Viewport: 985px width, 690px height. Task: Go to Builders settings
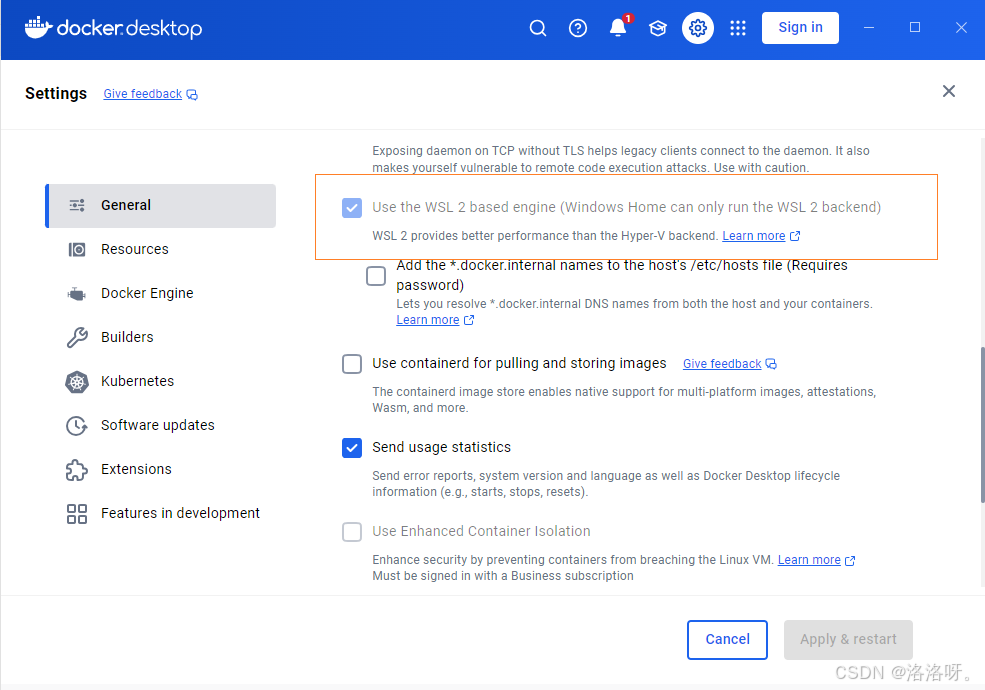[x=161, y=337]
